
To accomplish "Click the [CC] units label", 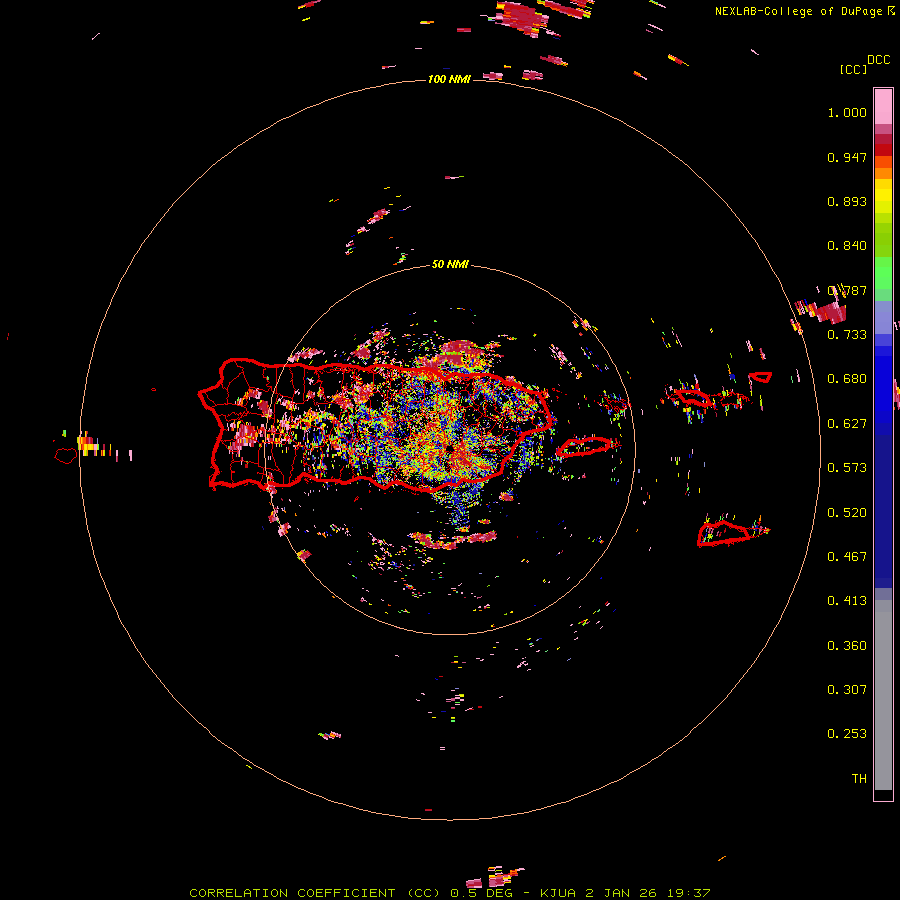I will coord(853,69).
